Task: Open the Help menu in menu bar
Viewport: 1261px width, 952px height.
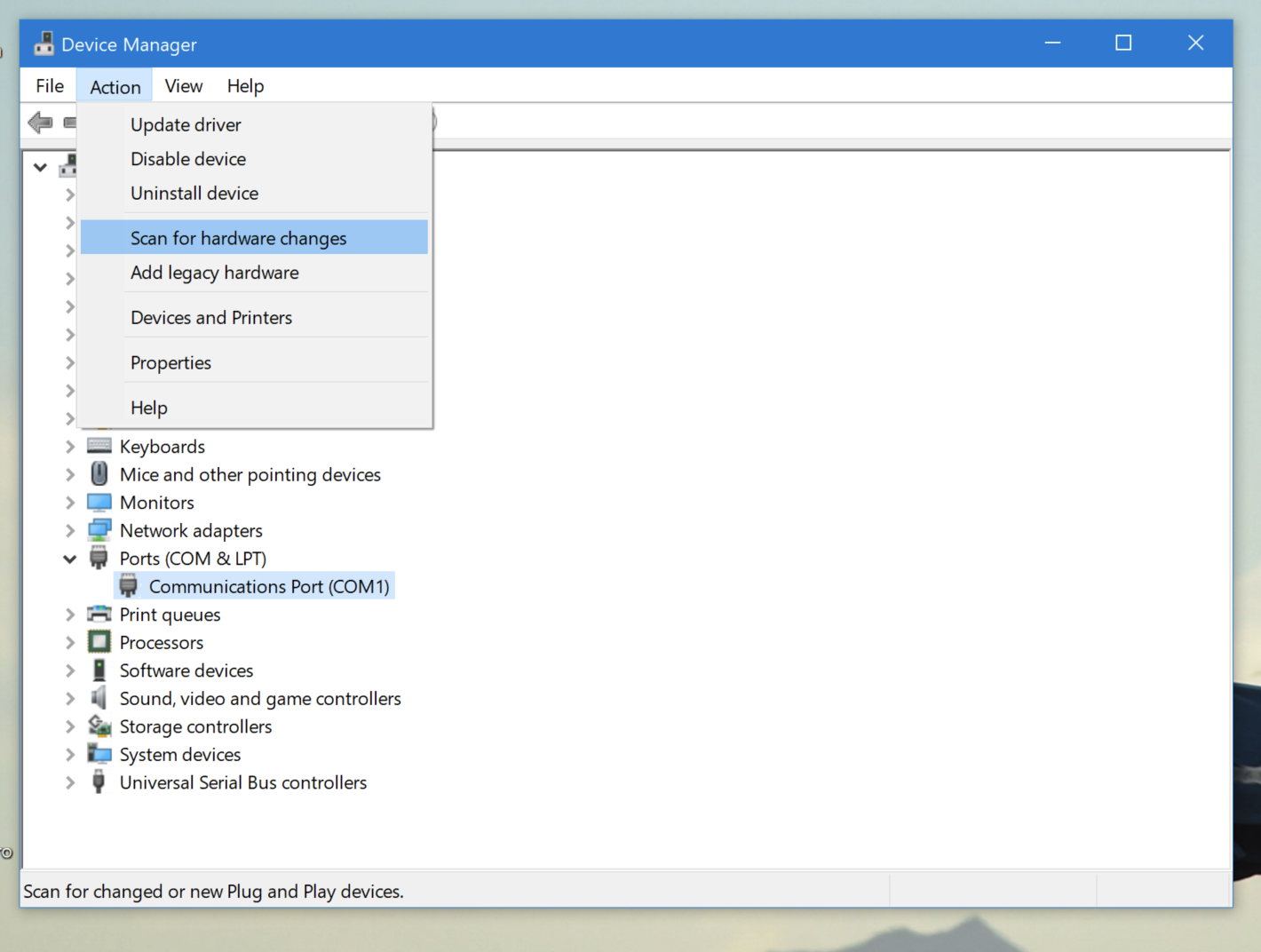Action: [x=245, y=86]
